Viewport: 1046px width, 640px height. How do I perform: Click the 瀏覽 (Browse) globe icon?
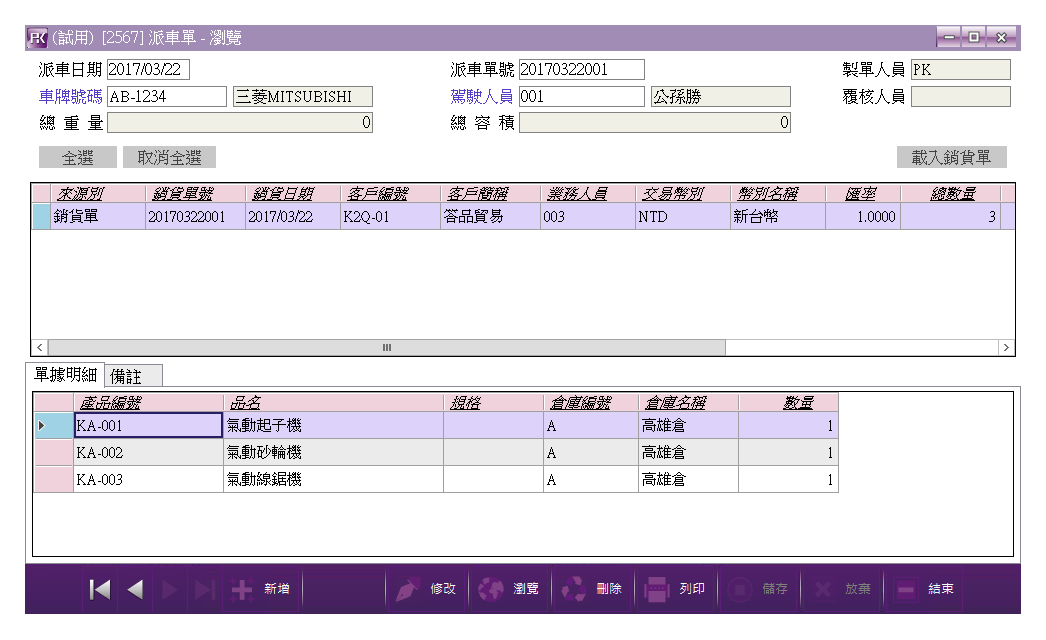click(490, 590)
